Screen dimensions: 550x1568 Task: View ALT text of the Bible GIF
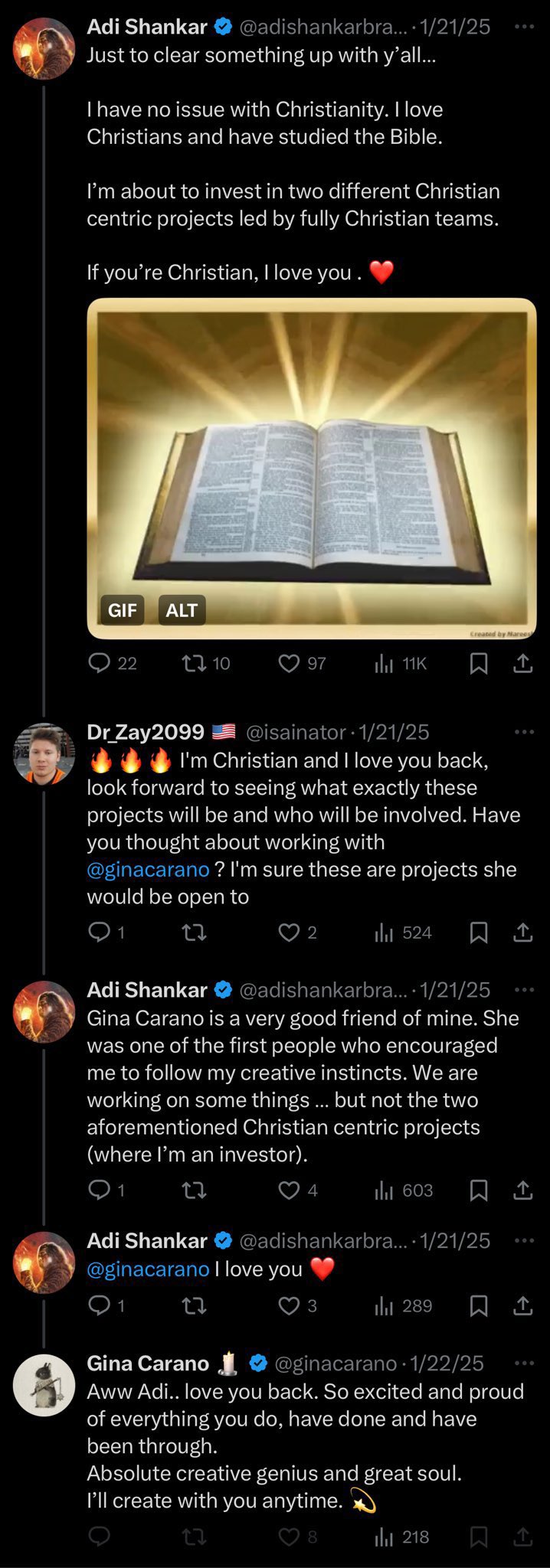point(182,610)
